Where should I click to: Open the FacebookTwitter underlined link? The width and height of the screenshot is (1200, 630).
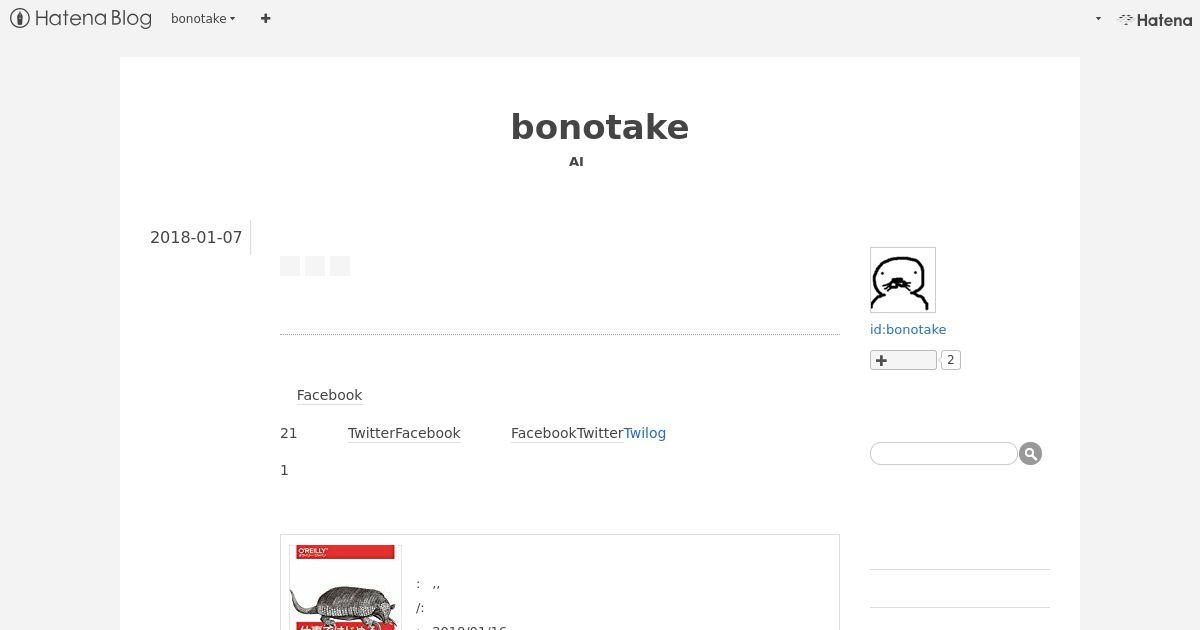[x=567, y=433]
